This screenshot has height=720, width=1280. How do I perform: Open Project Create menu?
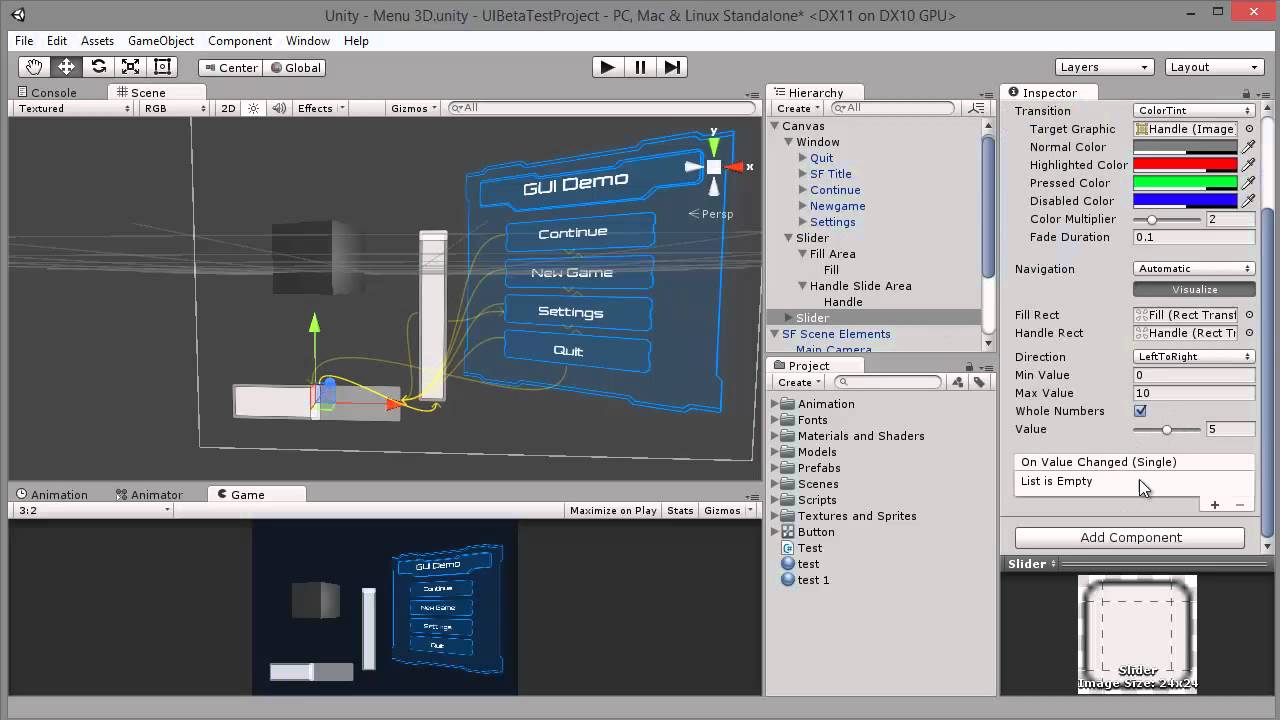[798, 382]
